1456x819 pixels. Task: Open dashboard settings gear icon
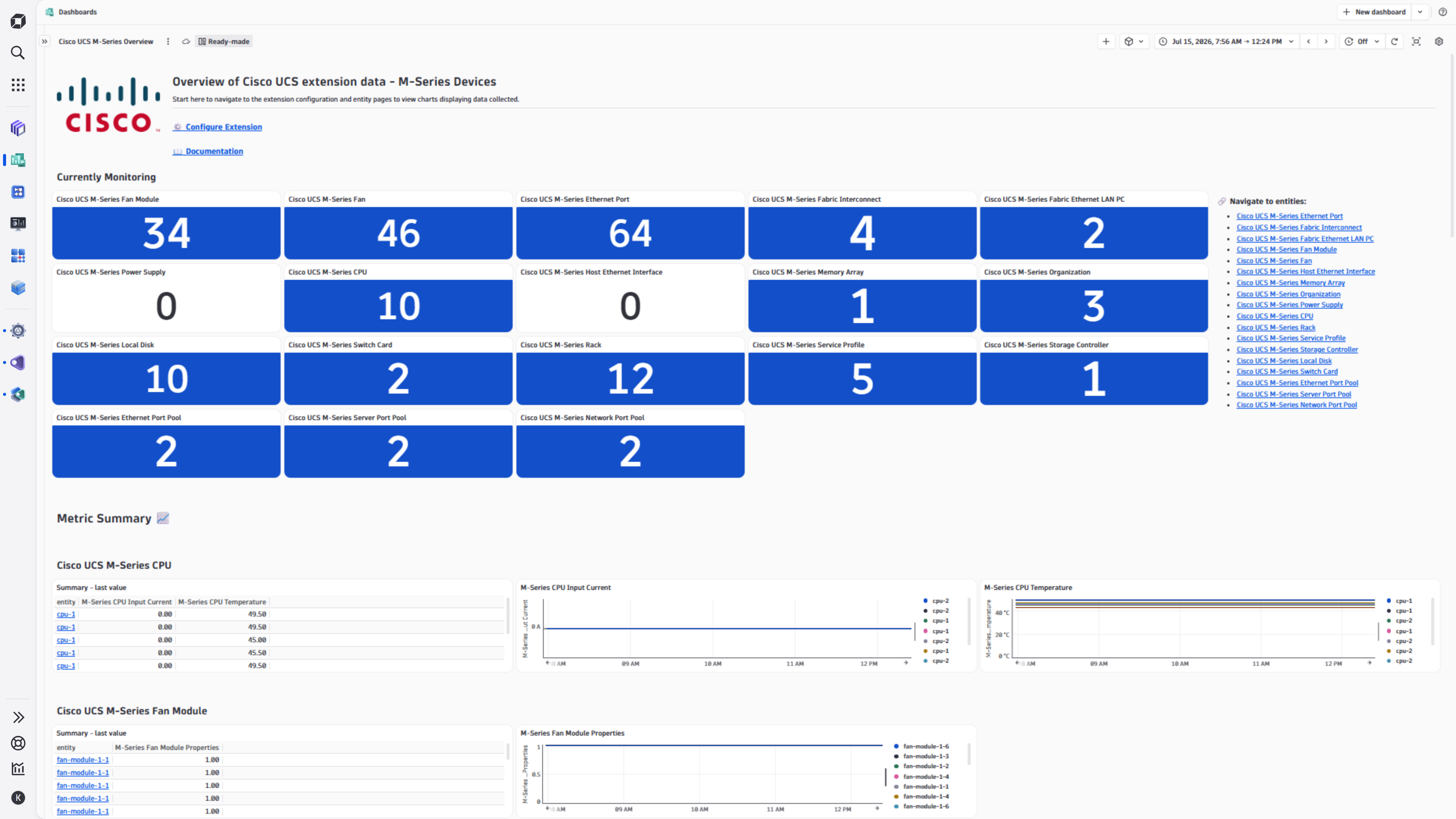point(1439,41)
